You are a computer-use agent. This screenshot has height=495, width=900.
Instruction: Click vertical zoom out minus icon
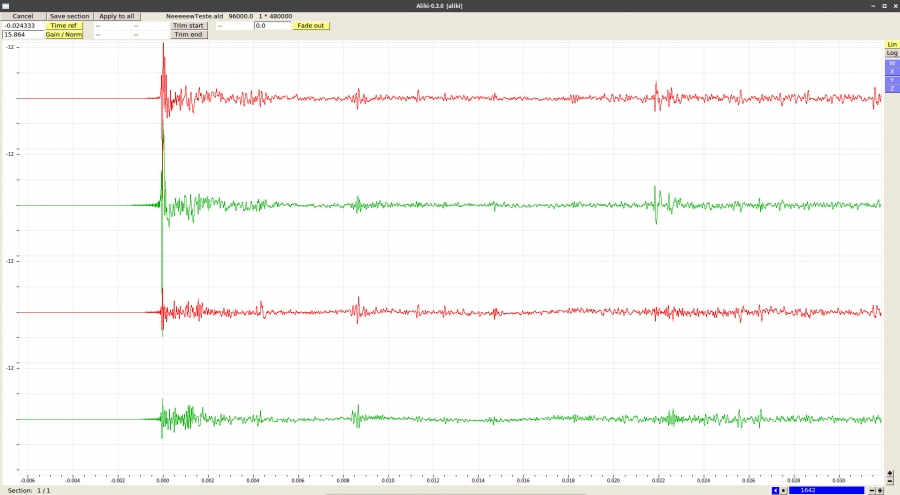pos(890,481)
